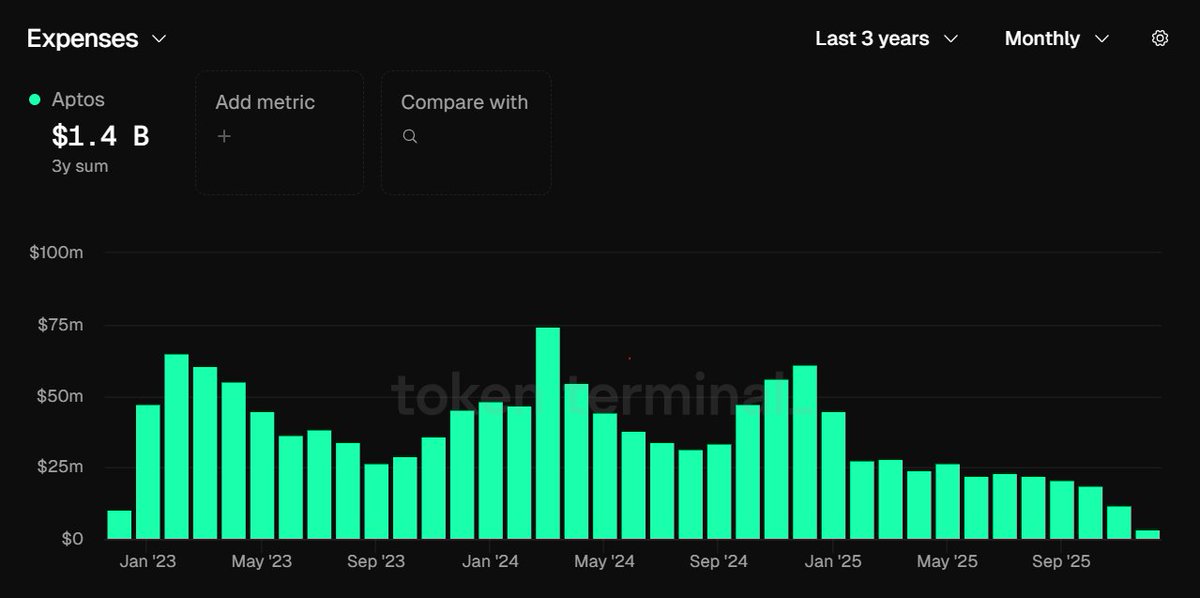Click the May '24 x-axis label

pos(604,562)
